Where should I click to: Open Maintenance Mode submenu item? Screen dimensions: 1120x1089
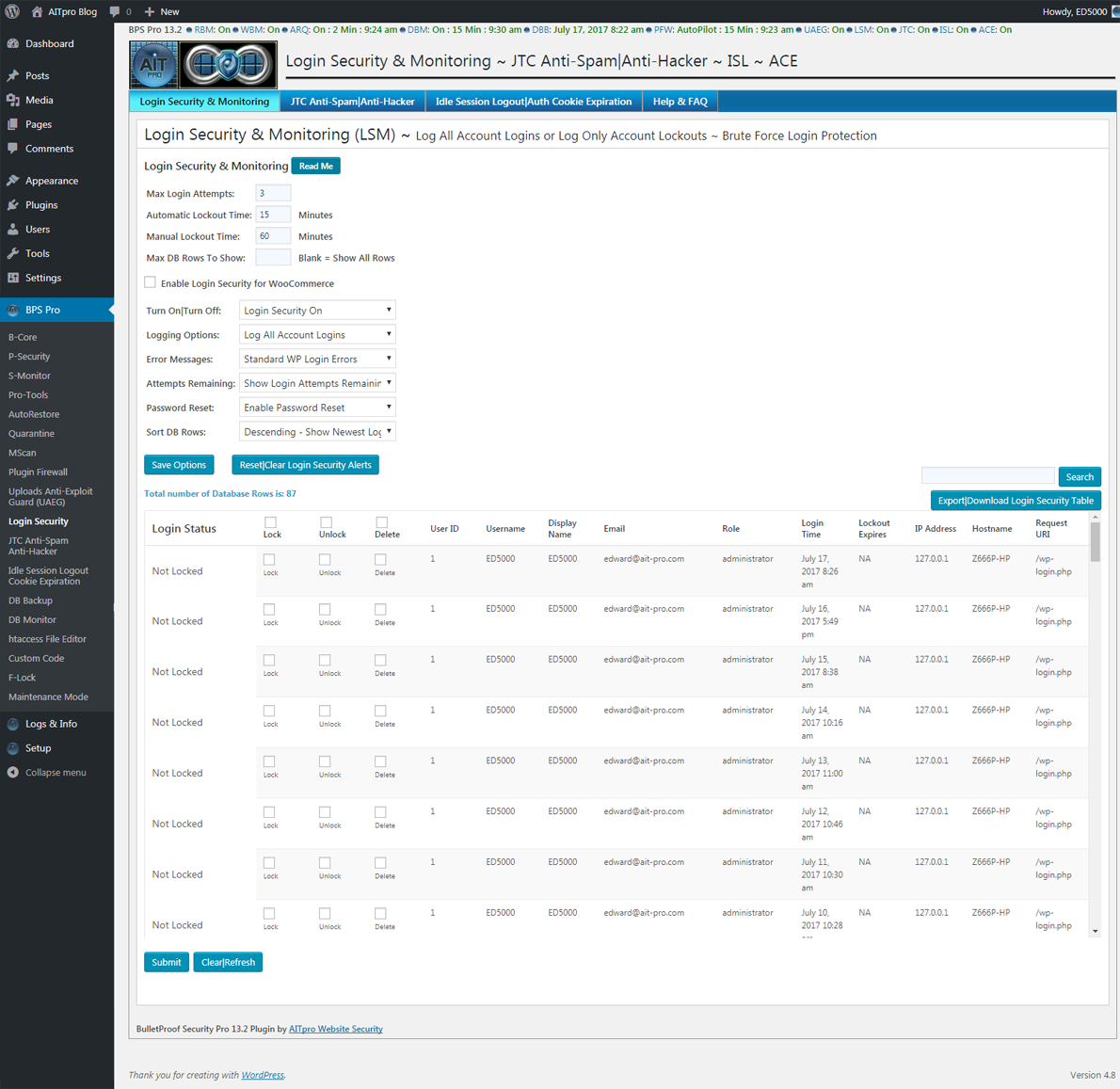pyautogui.click(x=49, y=697)
